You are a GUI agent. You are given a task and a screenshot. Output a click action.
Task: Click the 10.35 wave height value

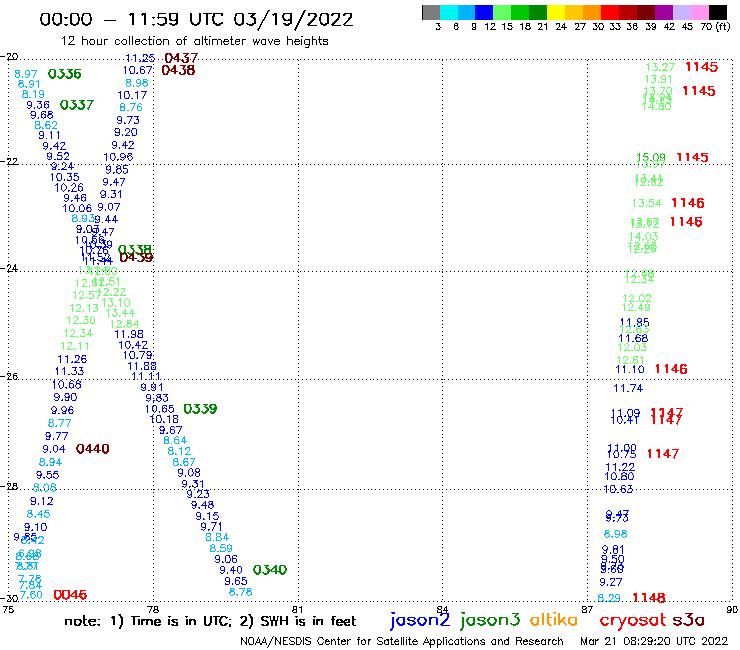tap(65, 177)
